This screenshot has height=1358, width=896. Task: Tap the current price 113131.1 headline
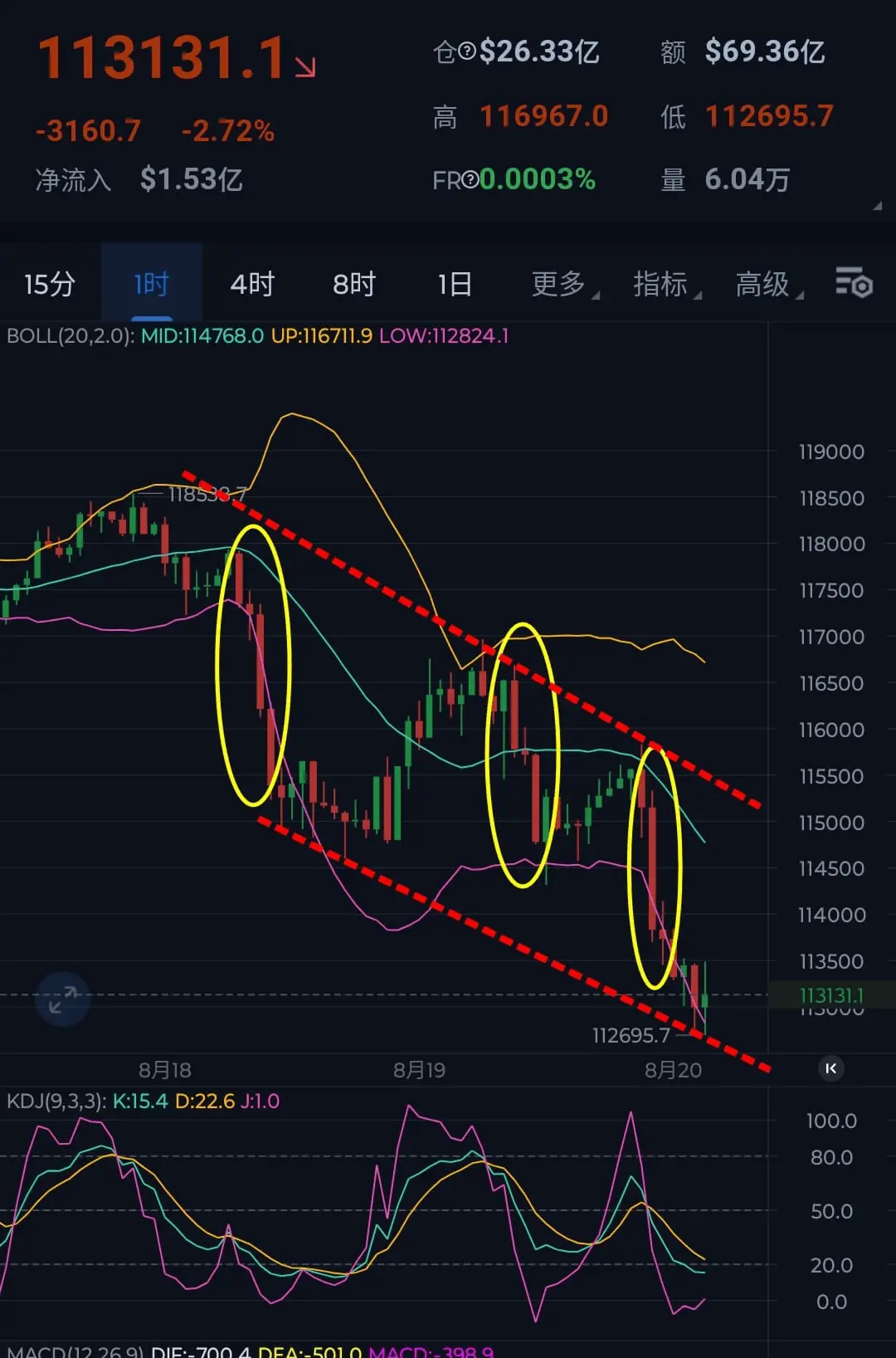coord(163,58)
